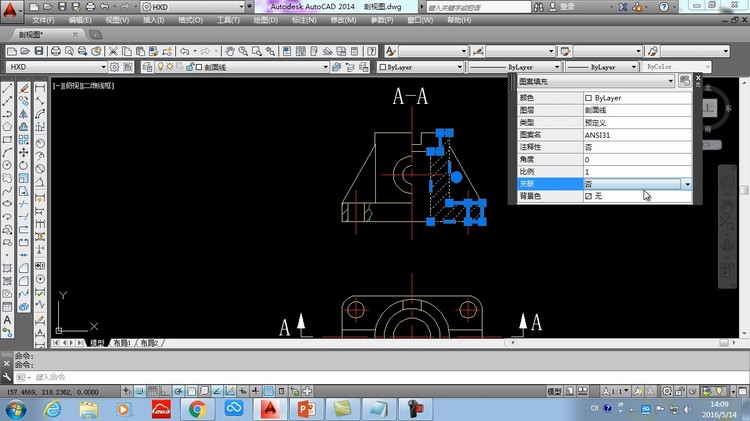
Task: Open the Modify(M) menu
Action: (x=343, y=20)
